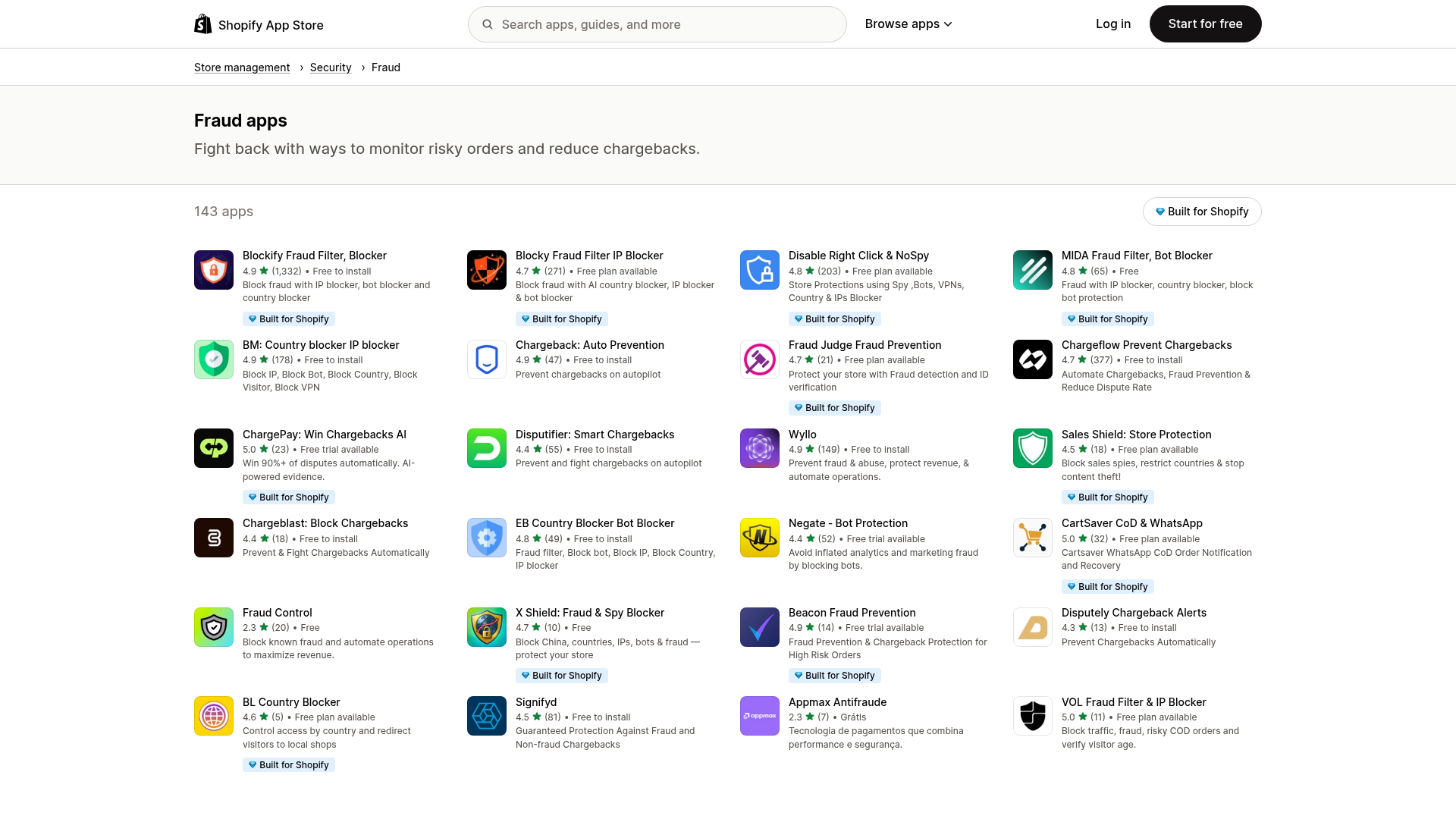Open Disable Right Click & NoSpy icon
The height and width of the screenshot is (819, 1456).
(x=760, y=270)
